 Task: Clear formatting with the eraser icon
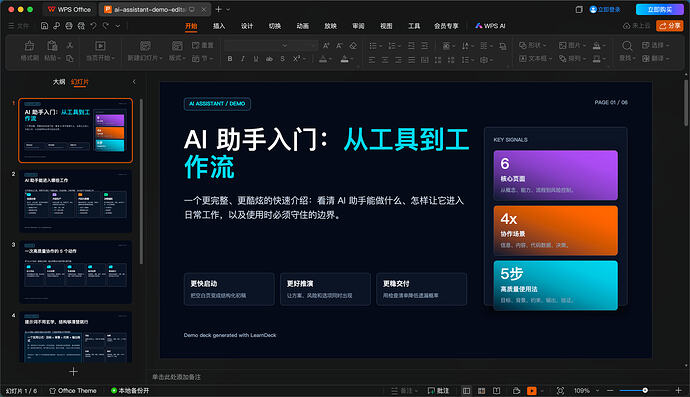(353, 45)
